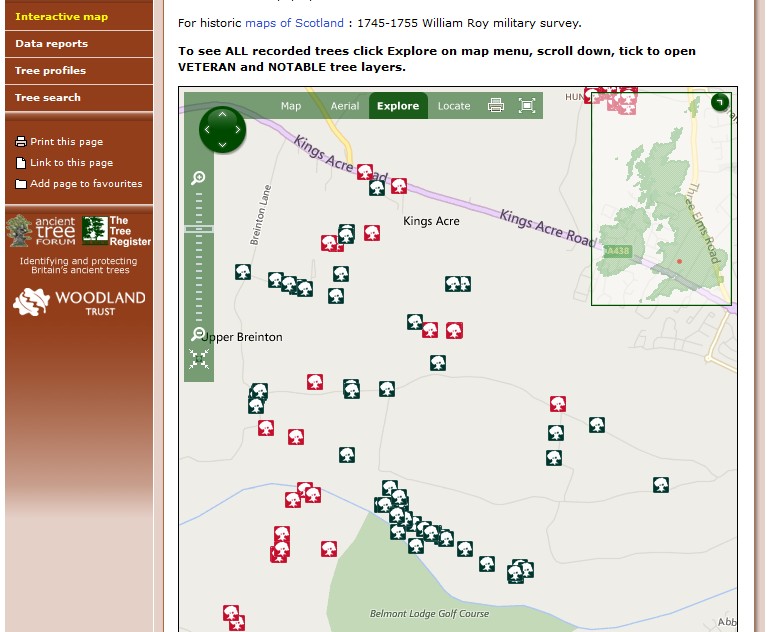Click the zoom-to-full-extent arrows icon
Viewport: 767px width, 632px height.
(199, 359)
